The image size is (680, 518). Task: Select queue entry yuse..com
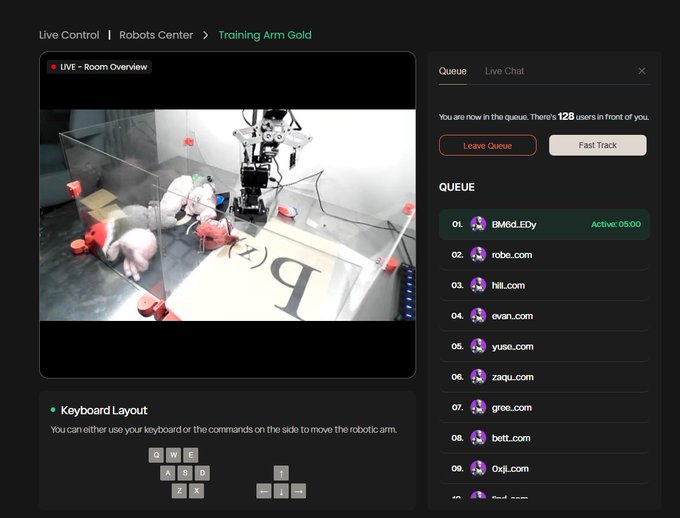[545, 347]
